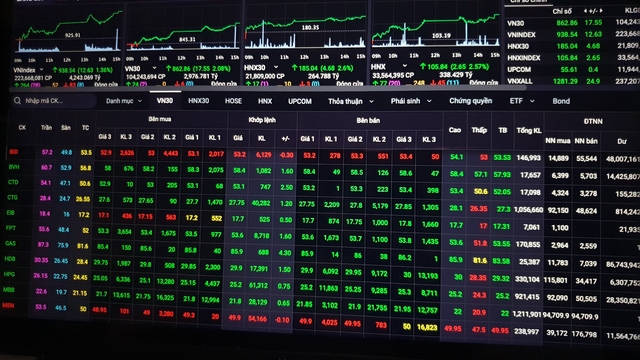Open the Danh mục dropdown
This screenshot has height=360, width=640.
pos(124,101)
